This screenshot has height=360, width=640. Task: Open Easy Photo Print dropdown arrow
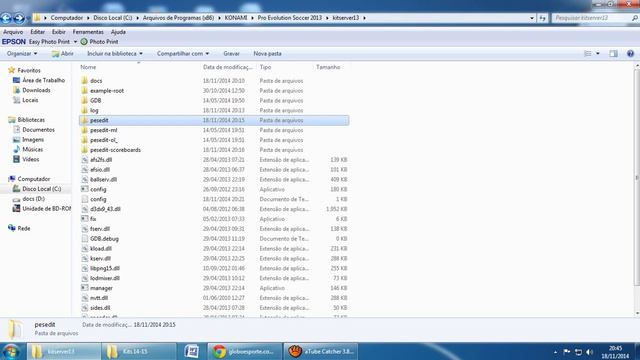[75, 42]
